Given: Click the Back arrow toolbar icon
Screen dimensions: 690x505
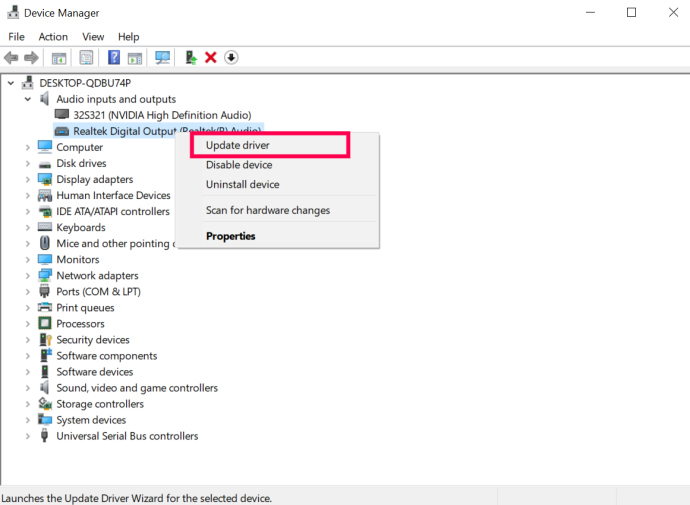Looking at the screenshot, I should (x=11, y=58).
